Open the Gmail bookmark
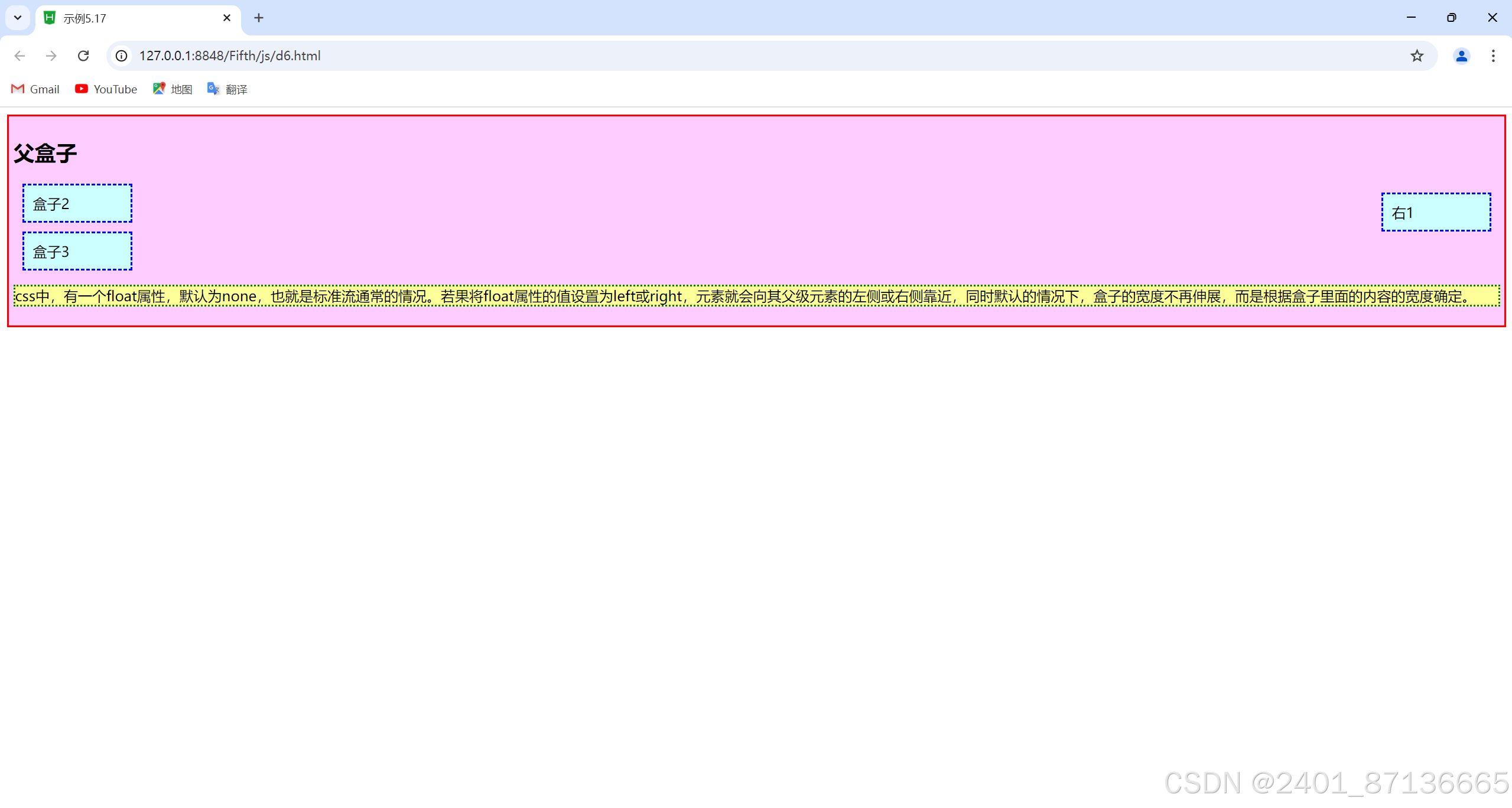The width and height of the screenshot is (1512, 808). tap(35, 89)
